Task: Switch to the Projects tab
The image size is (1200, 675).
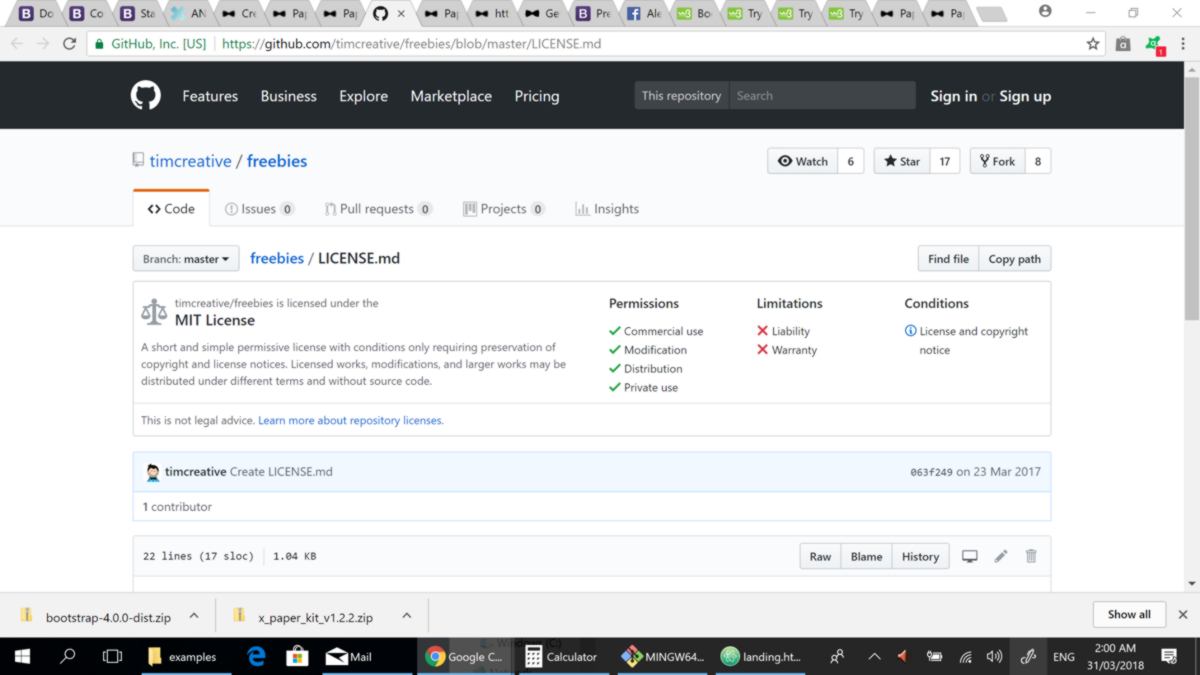Action: (x=504, y=209)
